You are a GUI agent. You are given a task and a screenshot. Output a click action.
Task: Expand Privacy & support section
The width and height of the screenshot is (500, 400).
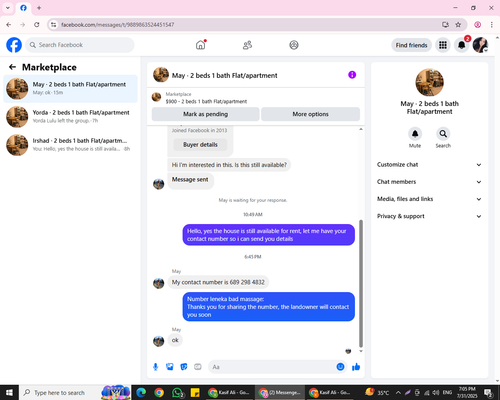pos(429,216)
